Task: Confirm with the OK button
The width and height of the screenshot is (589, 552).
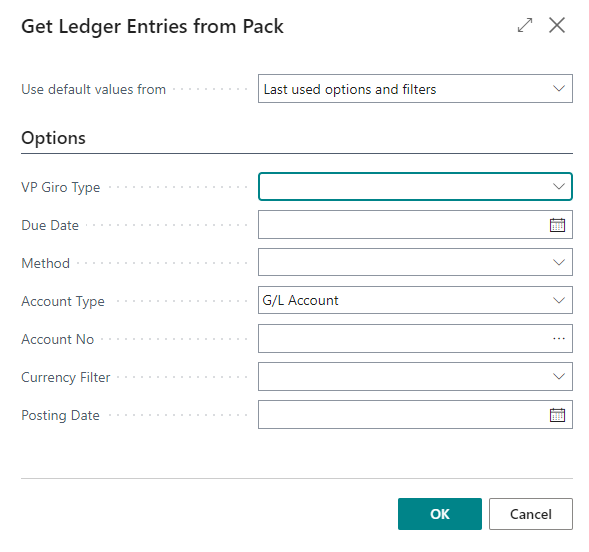Action: point(439,514)
